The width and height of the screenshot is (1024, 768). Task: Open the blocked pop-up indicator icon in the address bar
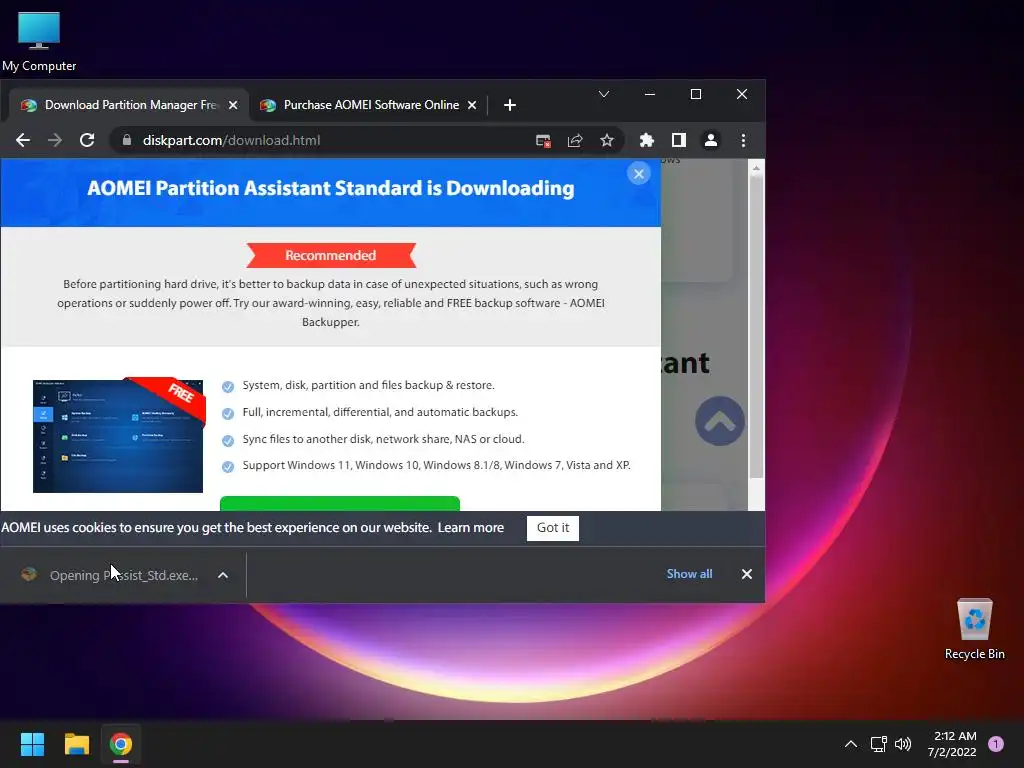click(x=543, y=140)
